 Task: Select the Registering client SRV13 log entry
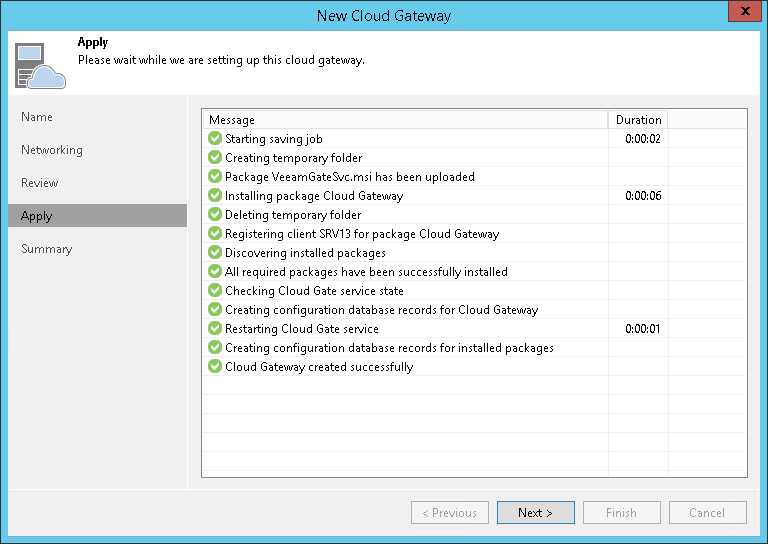(362, 234)
